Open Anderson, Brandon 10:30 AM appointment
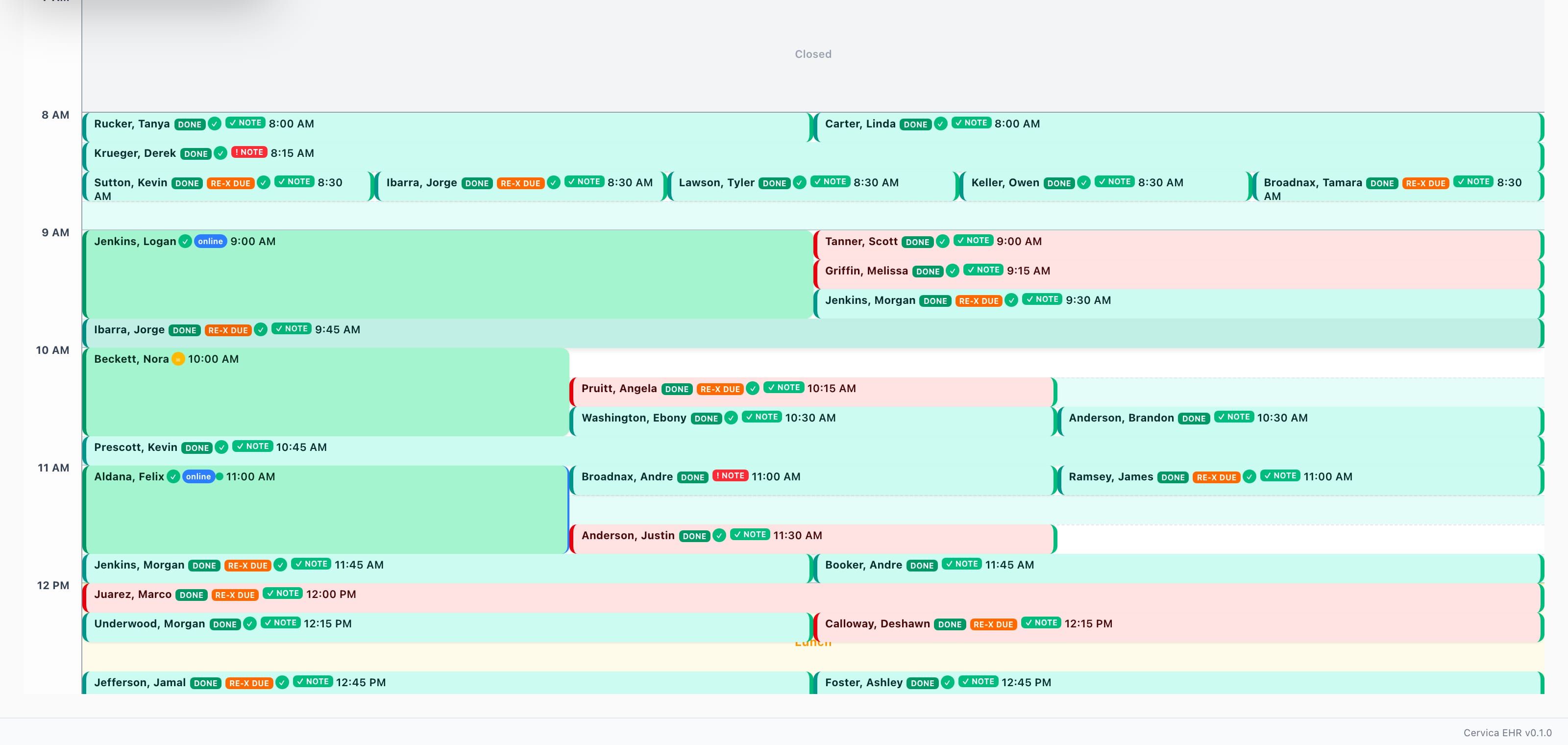Screen dimensions: 1568x745 (x=1300, y=421)
